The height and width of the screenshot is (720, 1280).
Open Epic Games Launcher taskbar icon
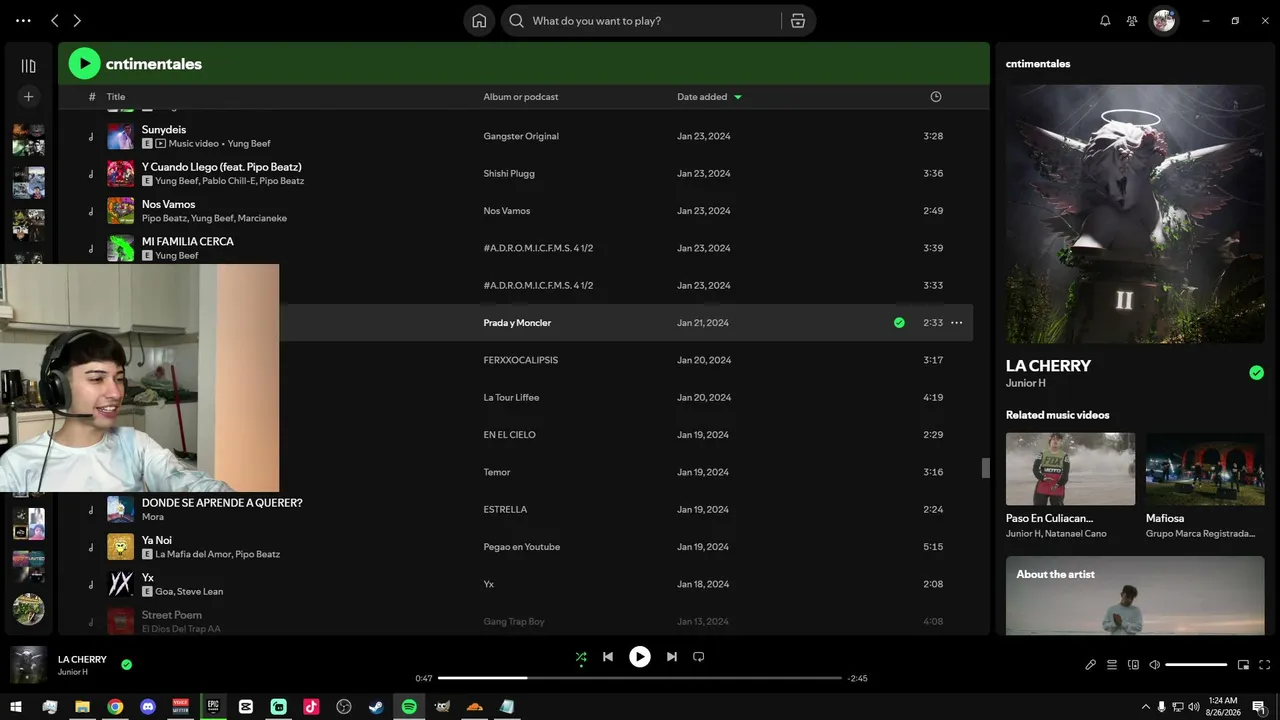[x=213, y=707]
